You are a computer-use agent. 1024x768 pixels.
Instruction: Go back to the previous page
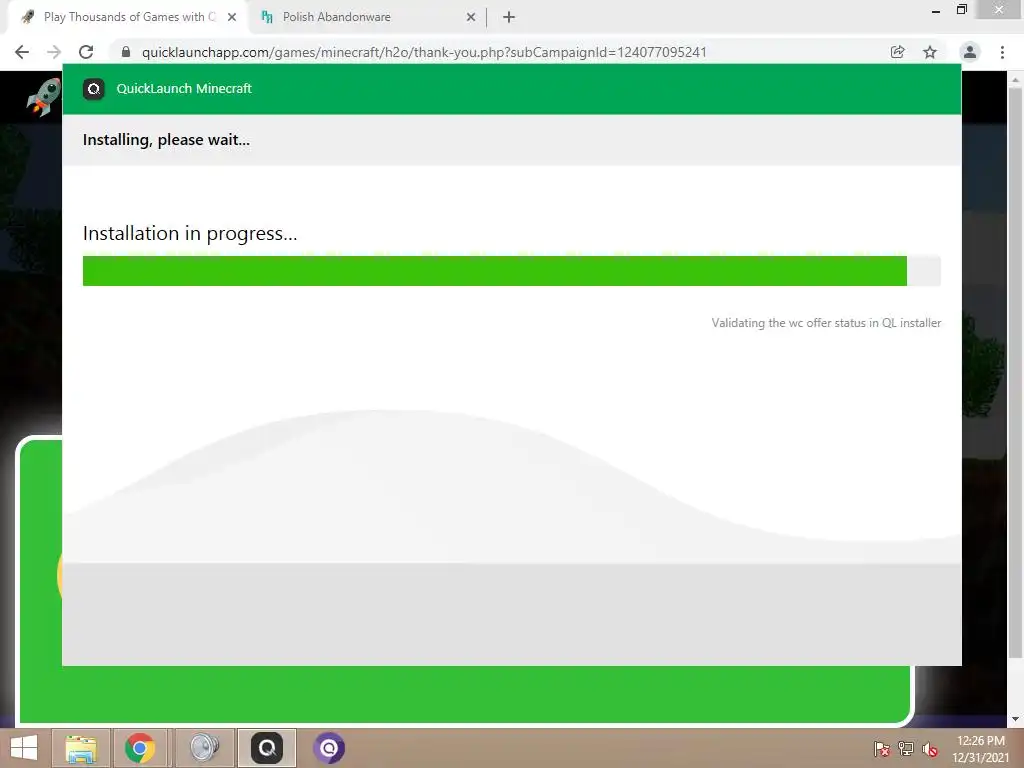(22, 52)
